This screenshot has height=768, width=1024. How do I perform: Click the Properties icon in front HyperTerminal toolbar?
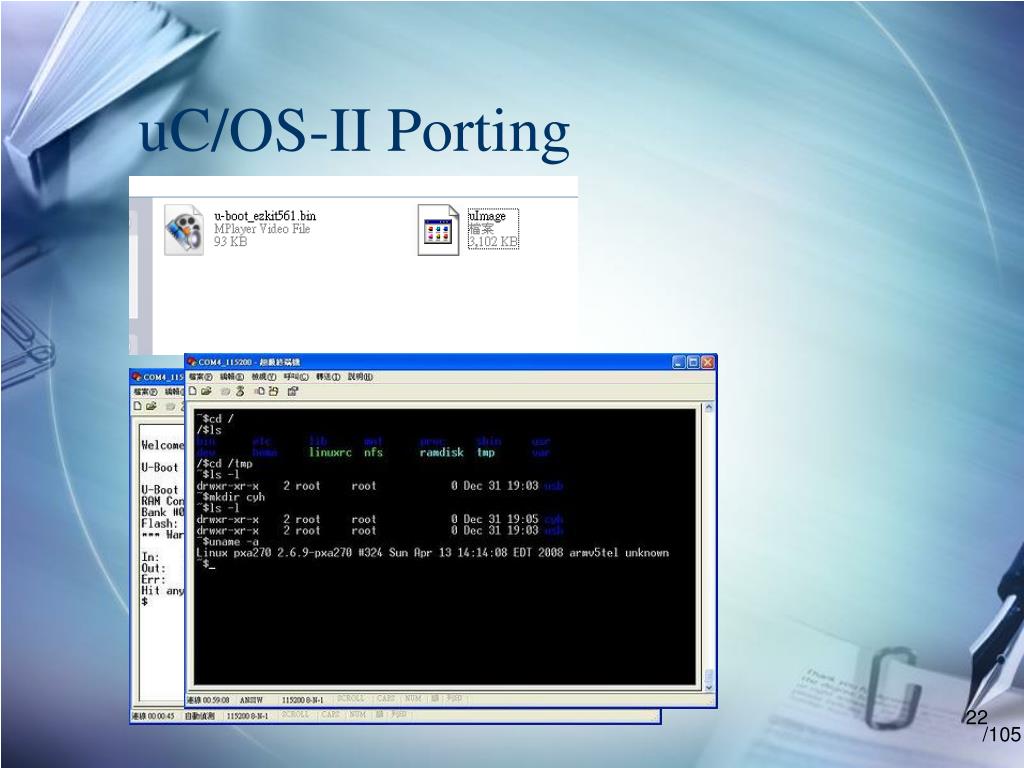pos(293,391)
